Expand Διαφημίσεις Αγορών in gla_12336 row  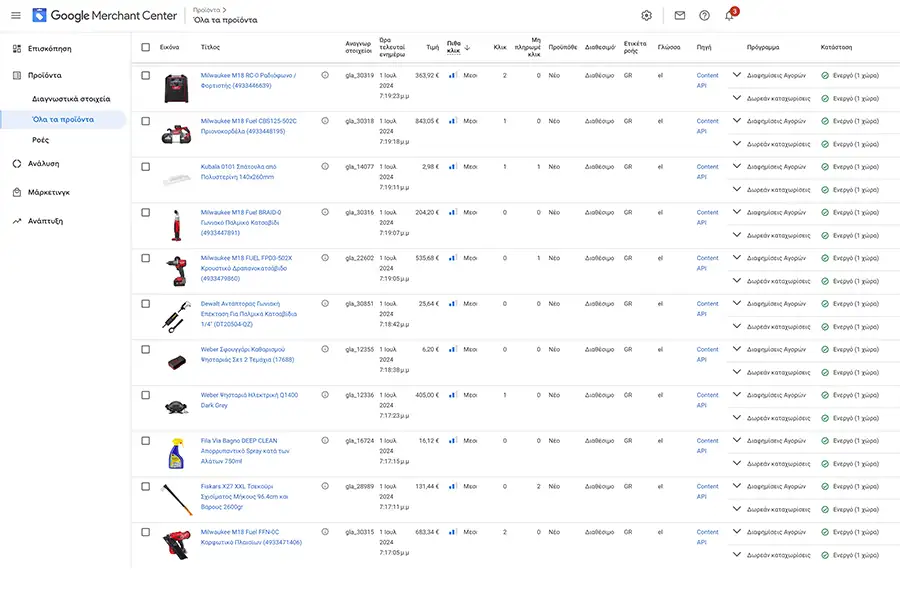(x=737, y=394)
